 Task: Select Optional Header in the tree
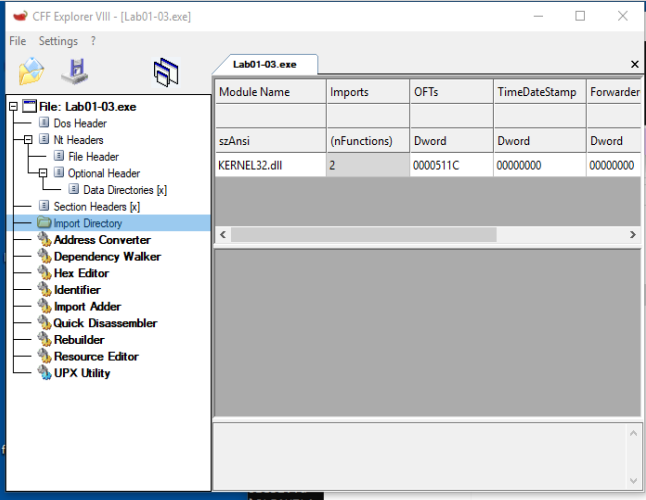pos(104,173)
